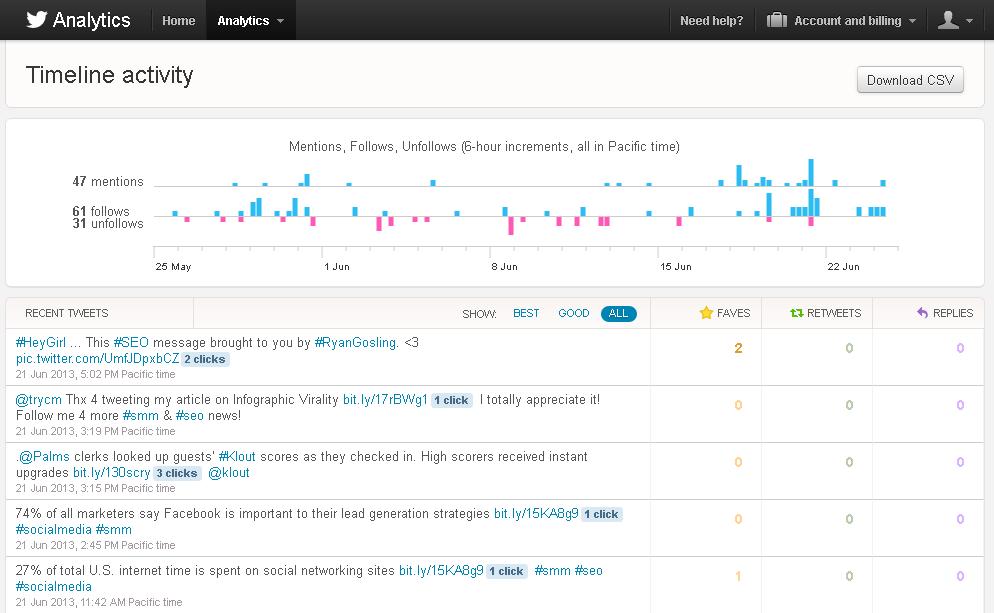Go to the Home menu item
The height and width of the screenshot is (613, 994).
coord(178,20)
